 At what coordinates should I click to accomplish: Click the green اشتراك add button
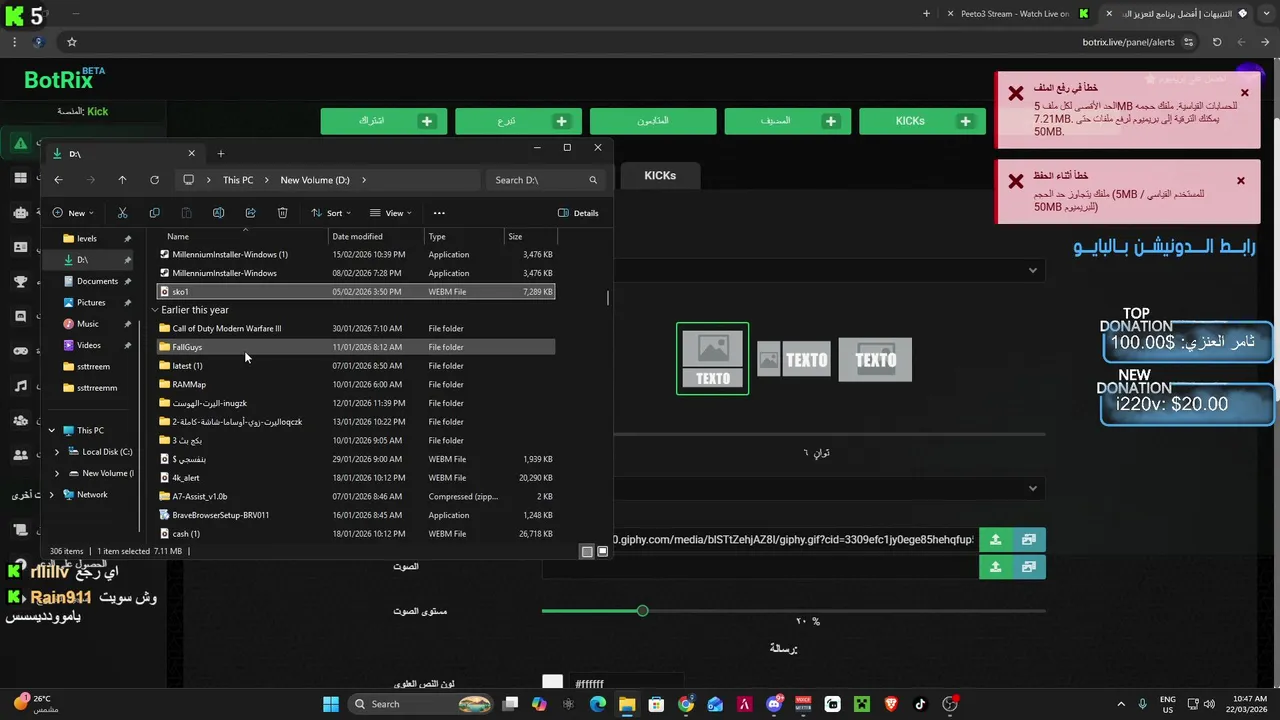[384, 121]
